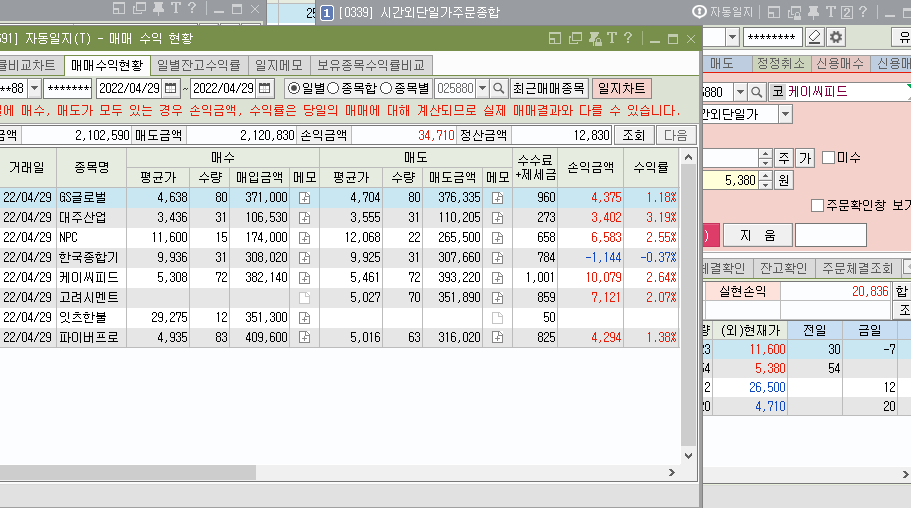
Task: Toggle 주문확인창 보기 checkbox
Action: click(x=817, y=205)
